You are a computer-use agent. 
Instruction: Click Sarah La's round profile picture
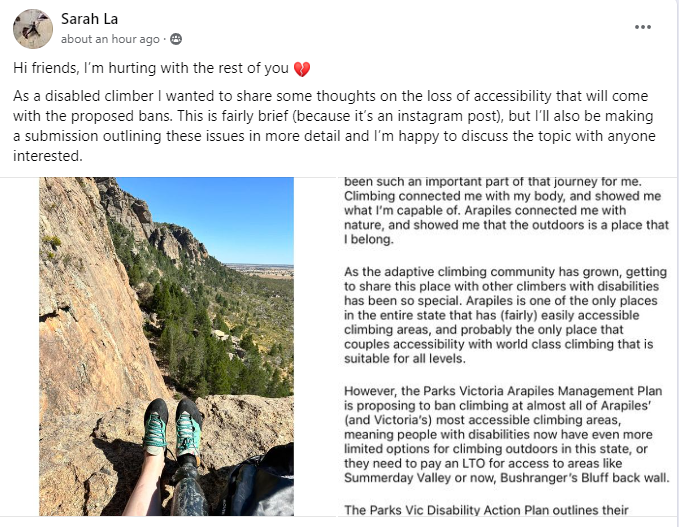coord(33,29)
